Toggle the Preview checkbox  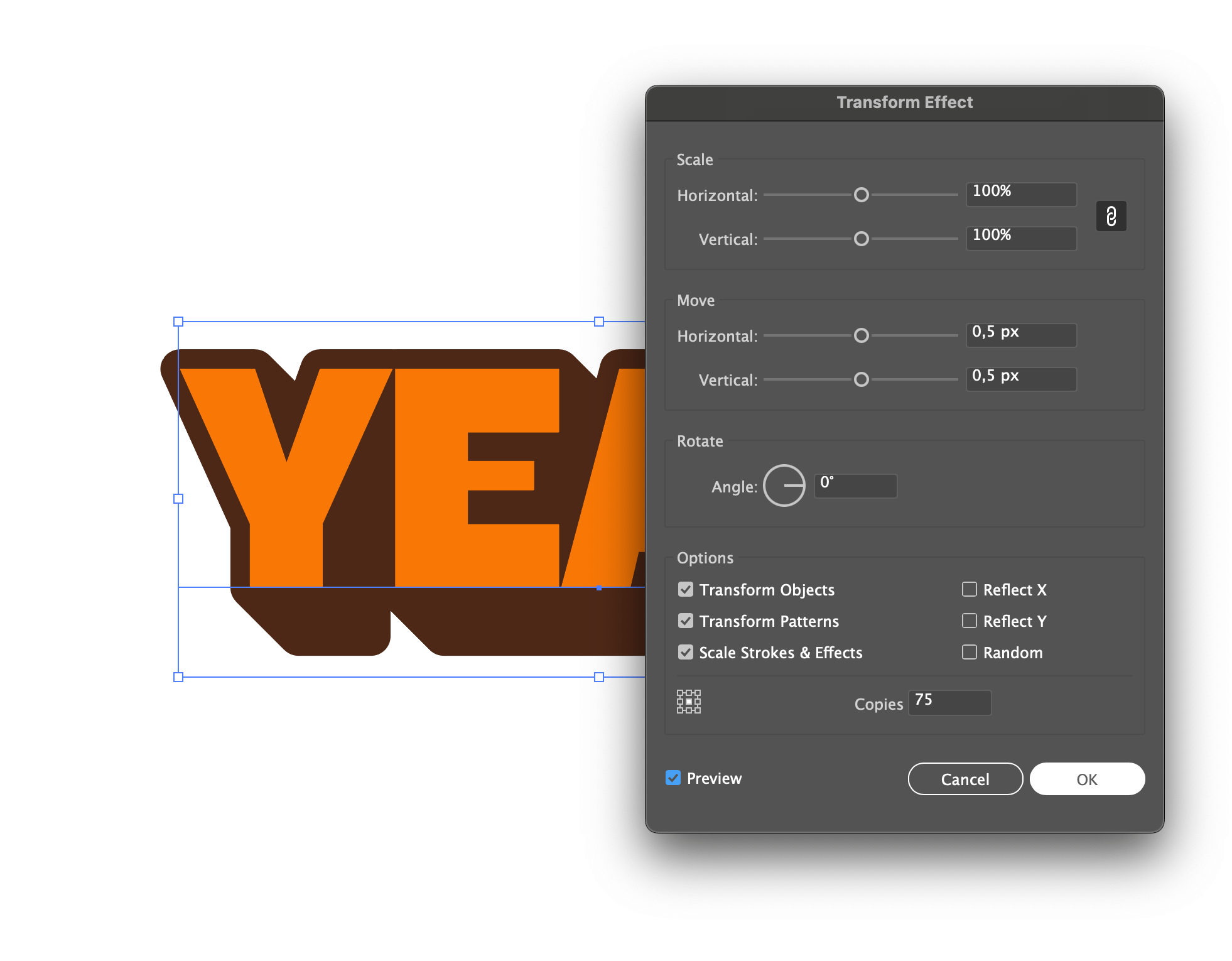click(x=673, y=778)
